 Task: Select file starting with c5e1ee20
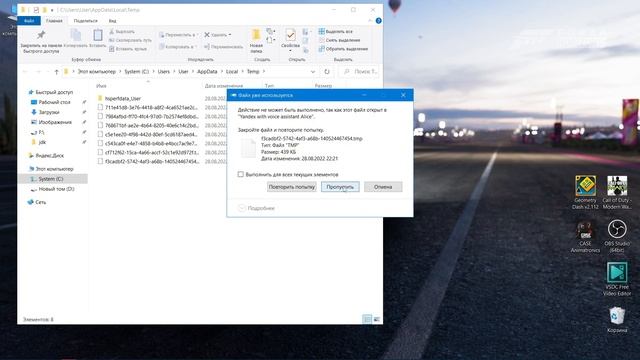[151, 134]
